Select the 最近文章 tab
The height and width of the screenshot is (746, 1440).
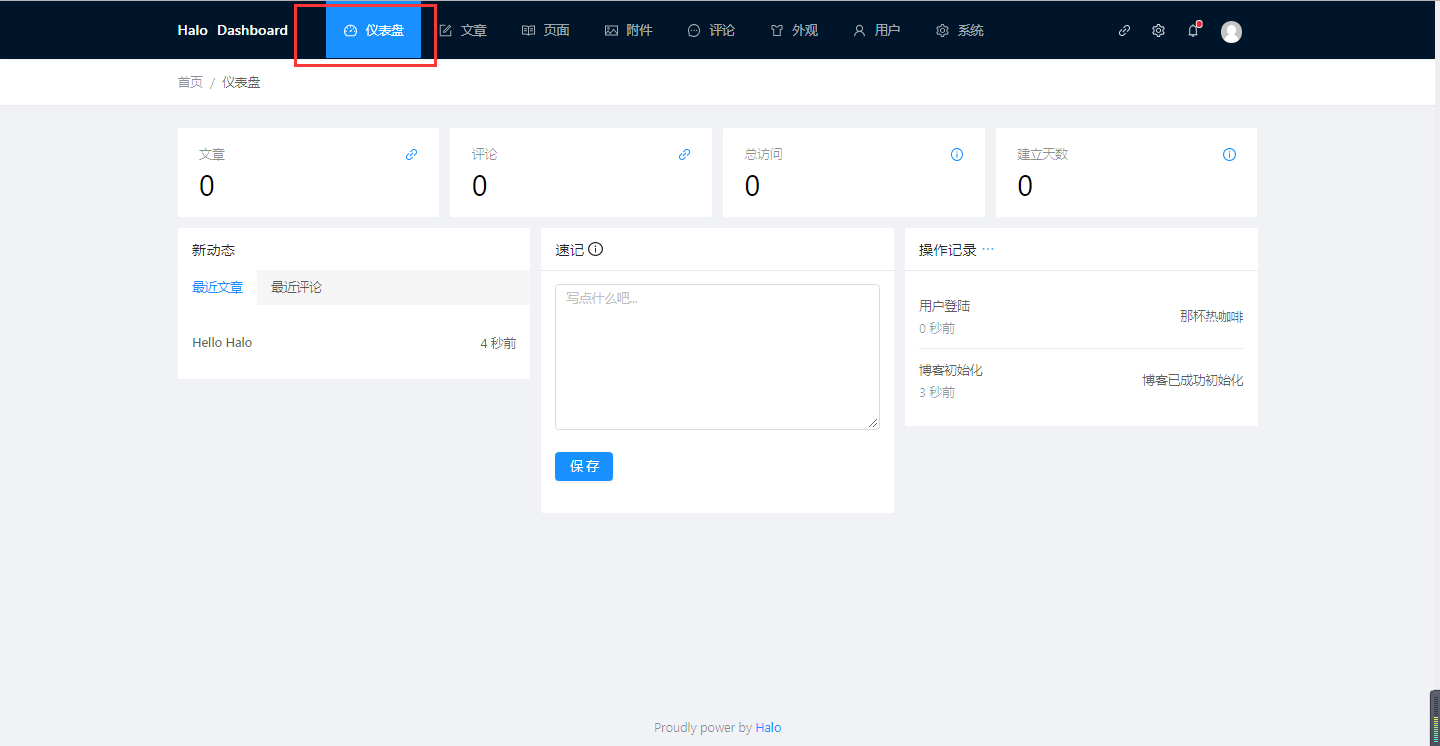pyautogui.click(x=218, y=287)
